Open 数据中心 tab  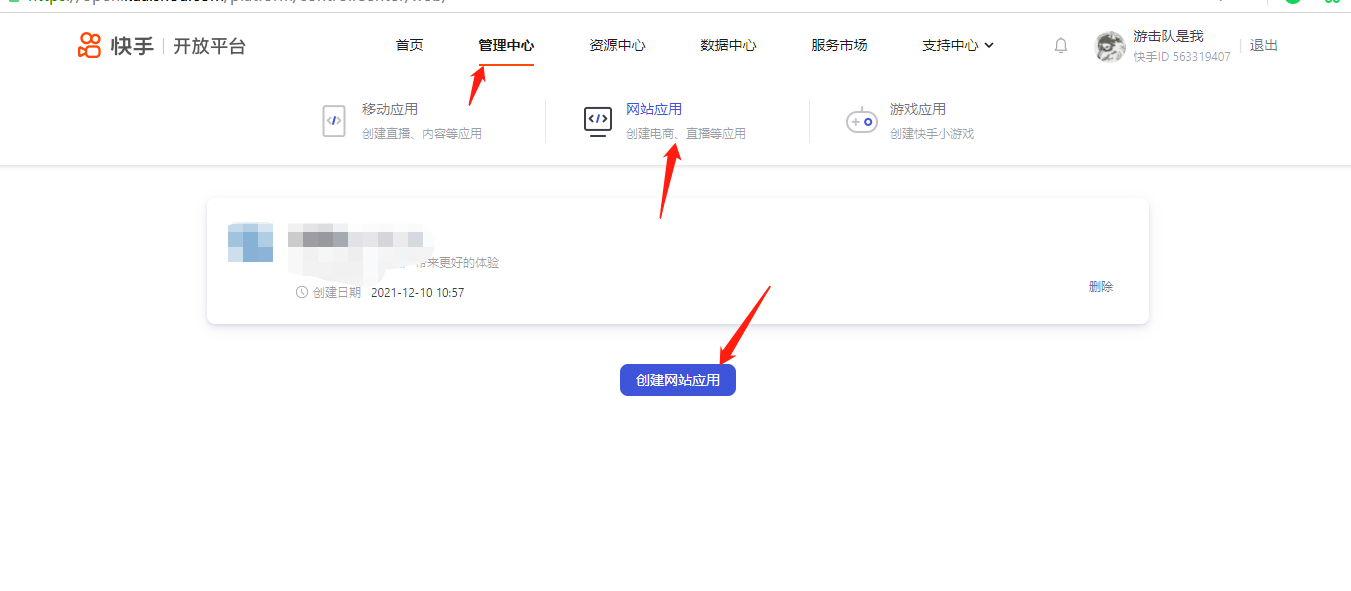pyautogui.click(x=728, y=45)
